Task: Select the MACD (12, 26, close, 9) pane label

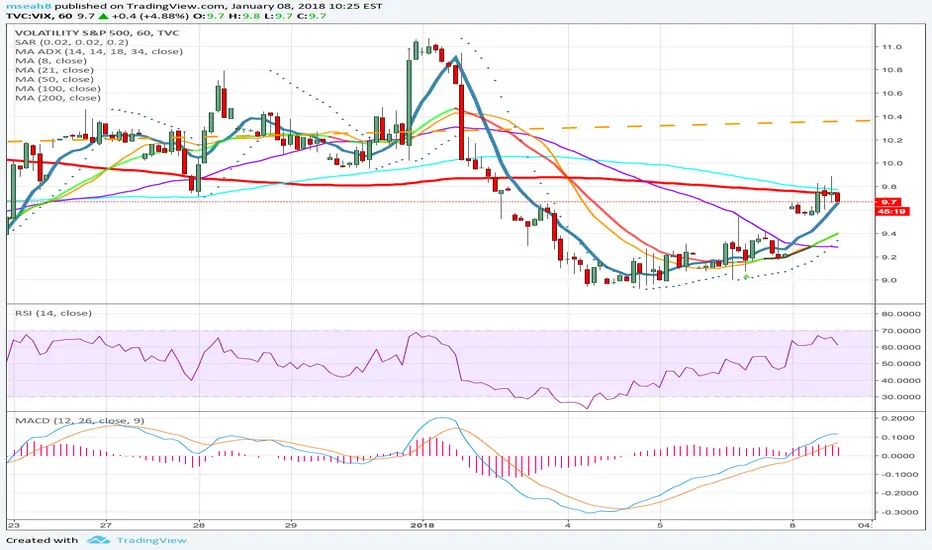Action: point(80,420)
